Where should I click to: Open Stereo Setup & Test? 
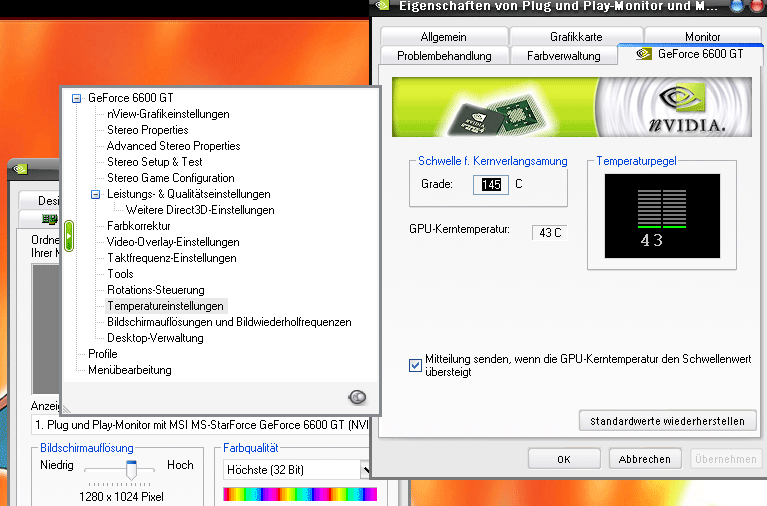coord(155,162)
